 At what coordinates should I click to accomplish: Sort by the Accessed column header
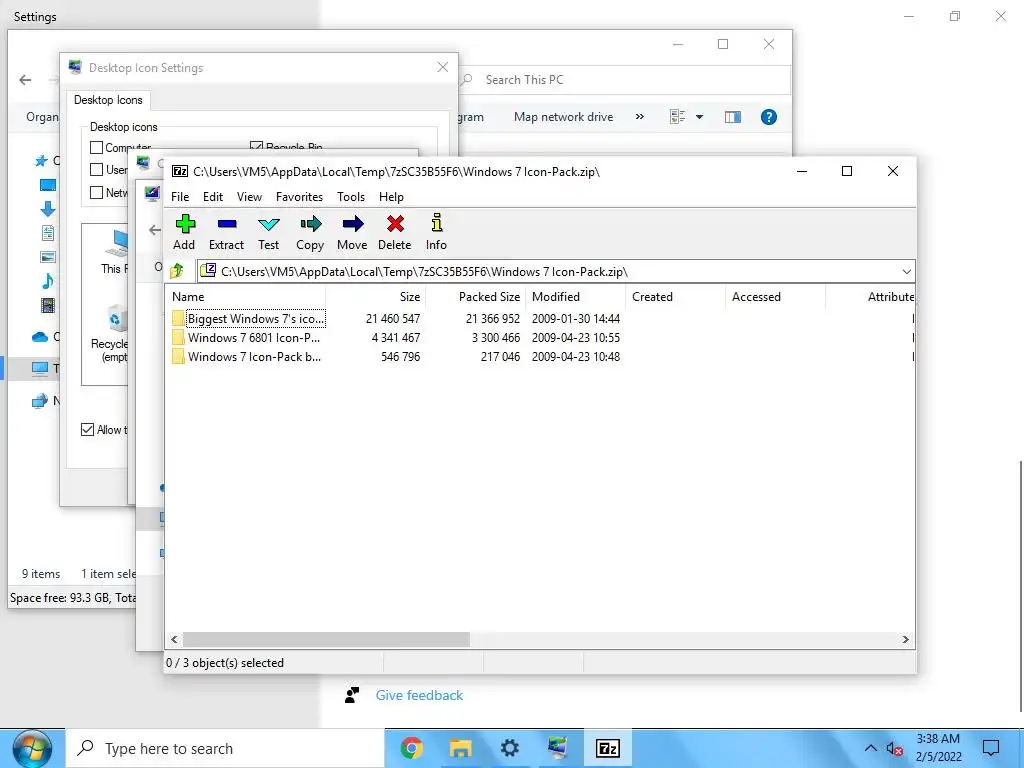pyautogui.click(x=776, y=296)
